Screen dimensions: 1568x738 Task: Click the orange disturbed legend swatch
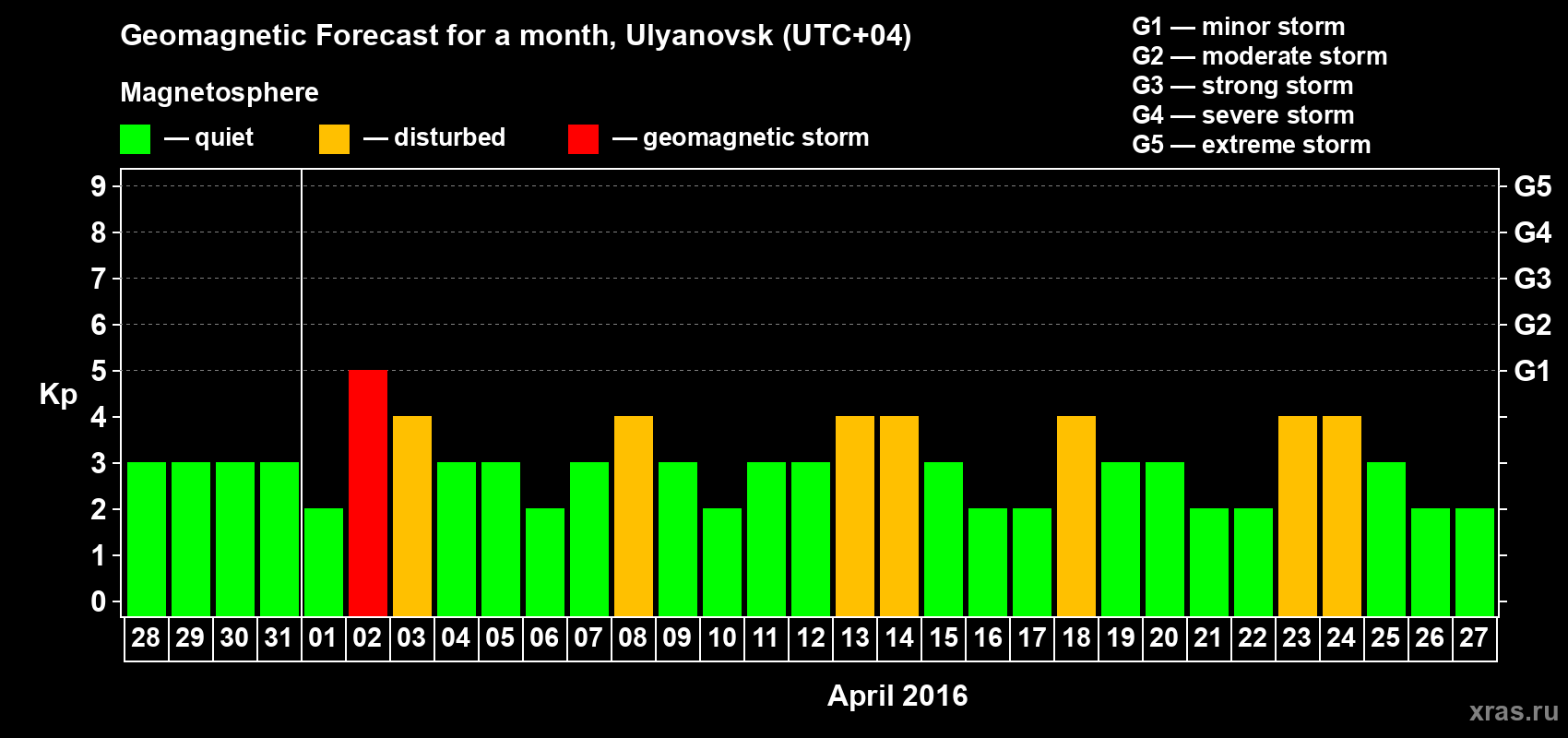tap(334, 139)
